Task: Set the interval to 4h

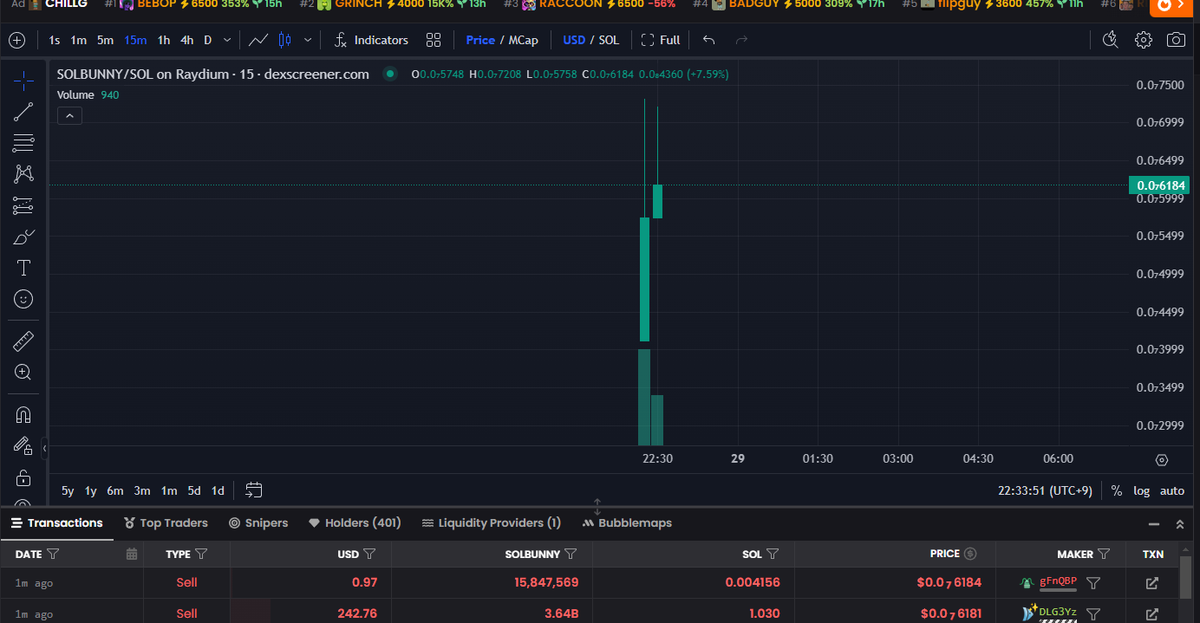Action: point(187,40)
